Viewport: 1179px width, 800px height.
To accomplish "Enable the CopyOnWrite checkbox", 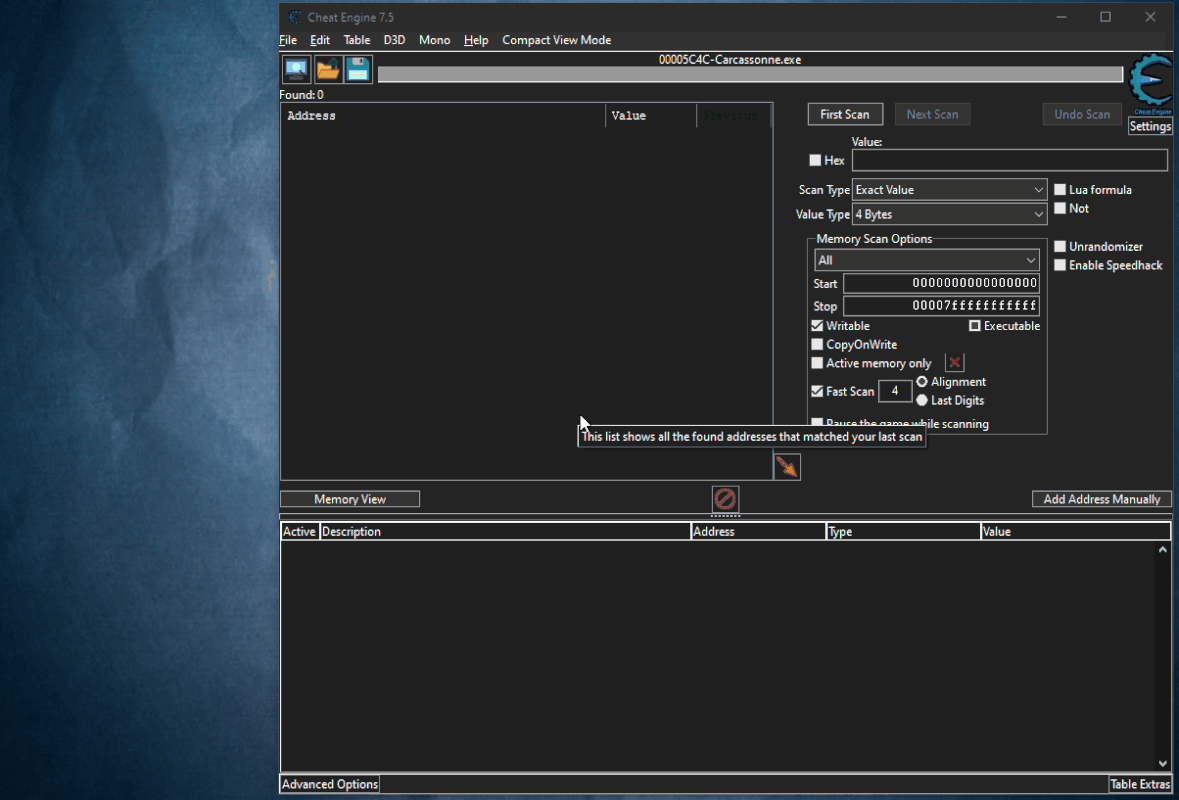I will tap(817, 344).
